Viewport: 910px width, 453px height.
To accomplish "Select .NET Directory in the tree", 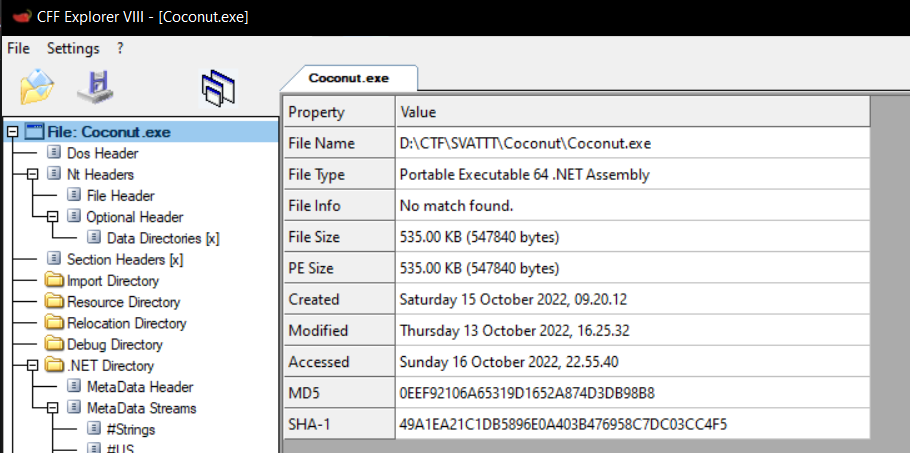I will coord(111,366).
